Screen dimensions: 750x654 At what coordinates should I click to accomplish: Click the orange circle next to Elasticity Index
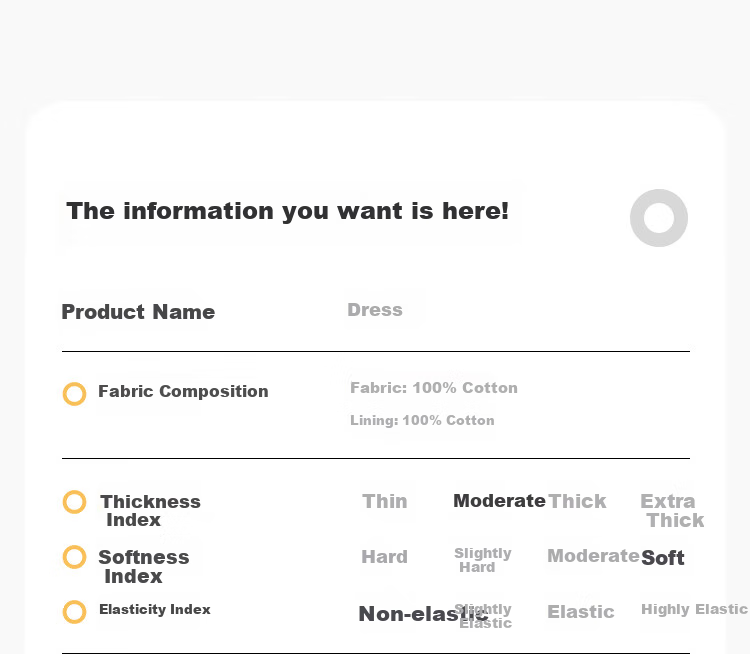tap(75, 612)
